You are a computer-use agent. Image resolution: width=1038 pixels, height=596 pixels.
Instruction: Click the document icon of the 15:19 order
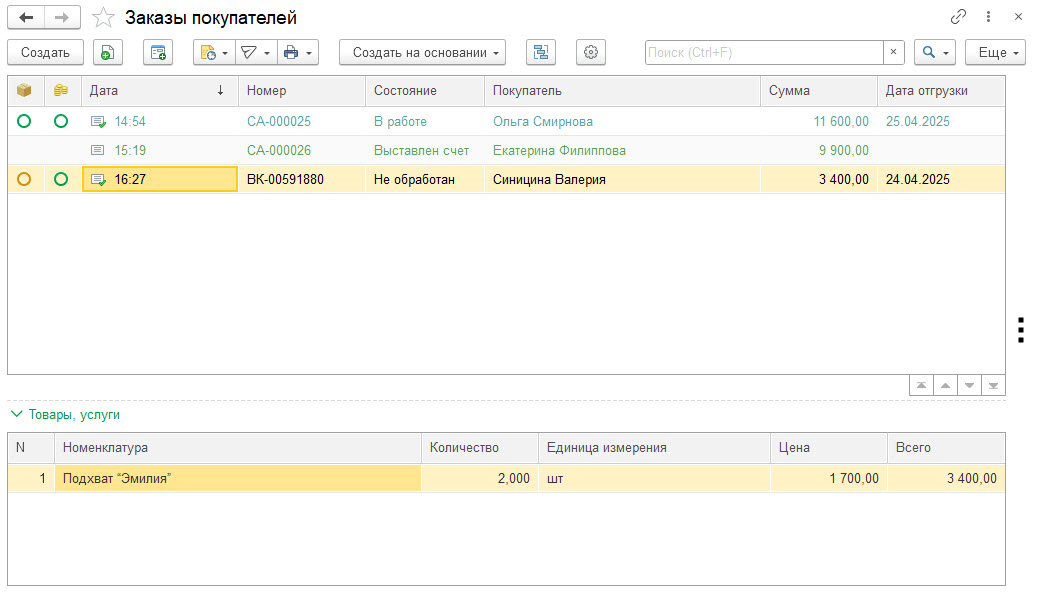97,150
